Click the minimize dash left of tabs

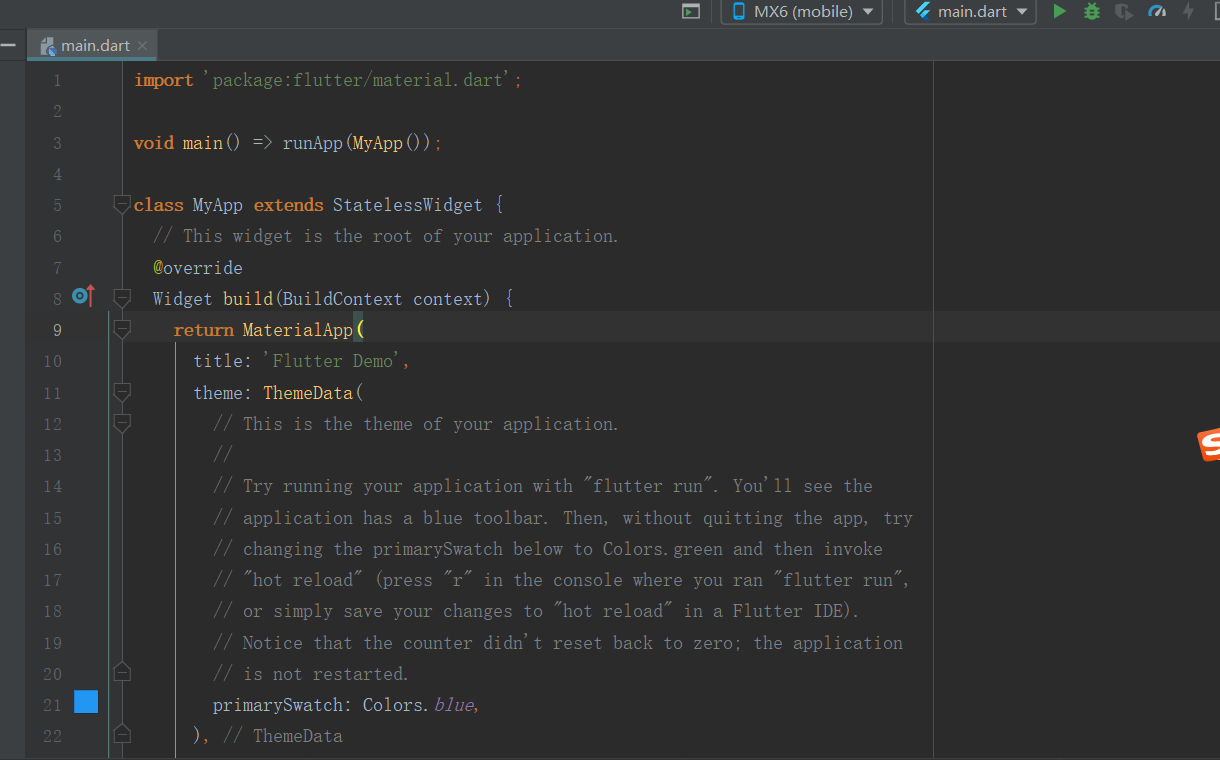point(8,45)
